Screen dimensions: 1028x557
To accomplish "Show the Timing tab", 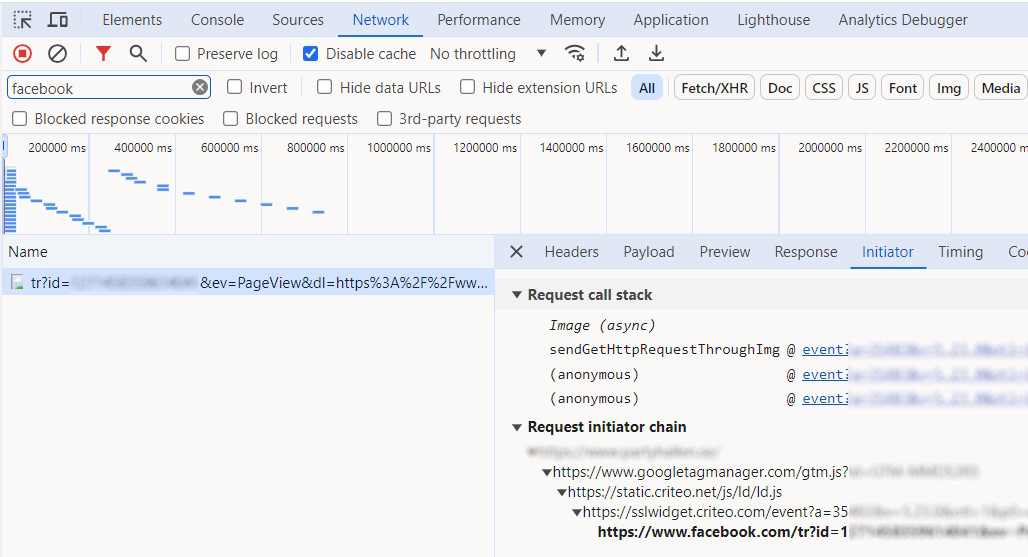I will pyautogui.click(x=960, y=252).
